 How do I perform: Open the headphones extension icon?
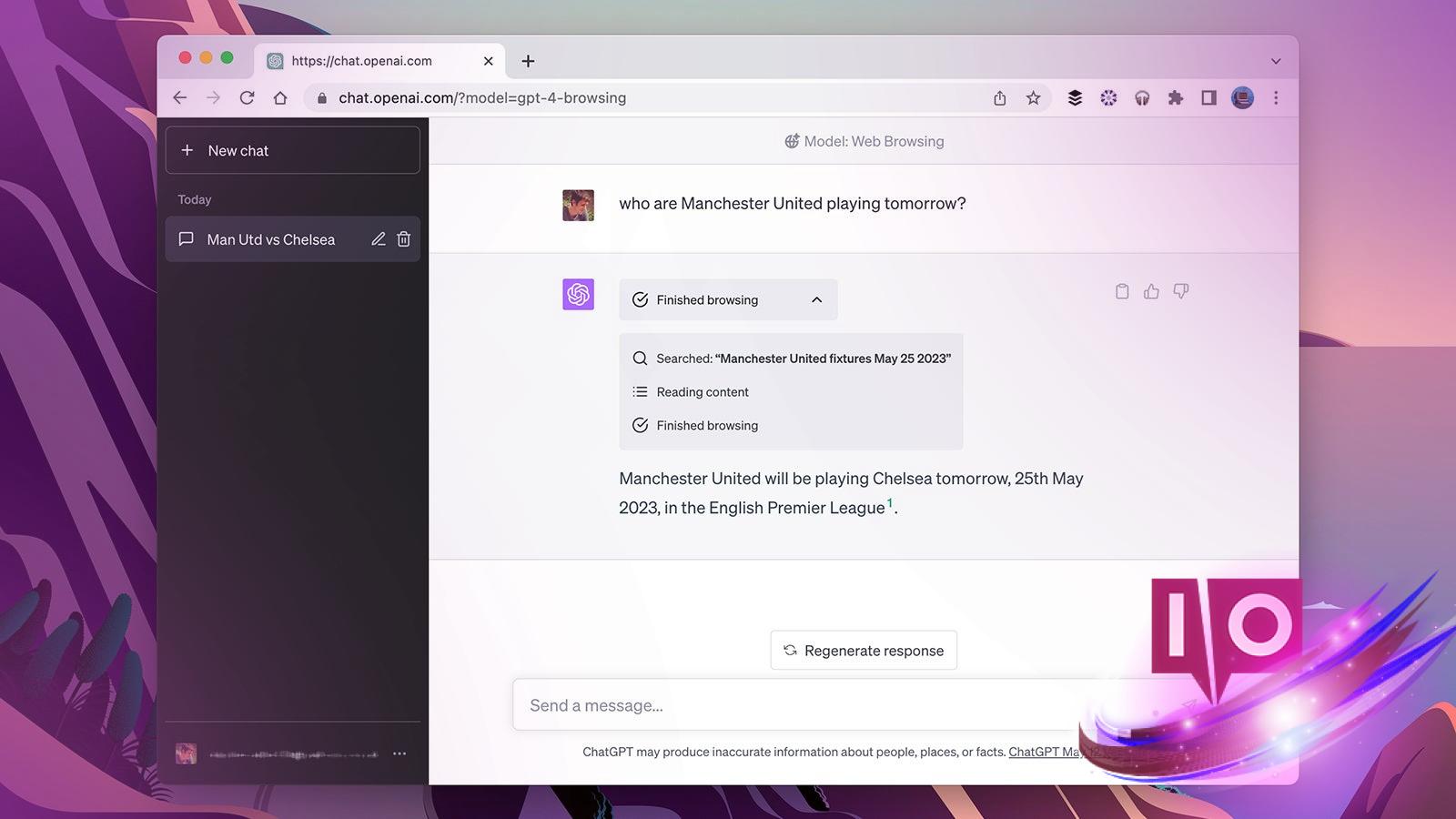(1142, 97)
